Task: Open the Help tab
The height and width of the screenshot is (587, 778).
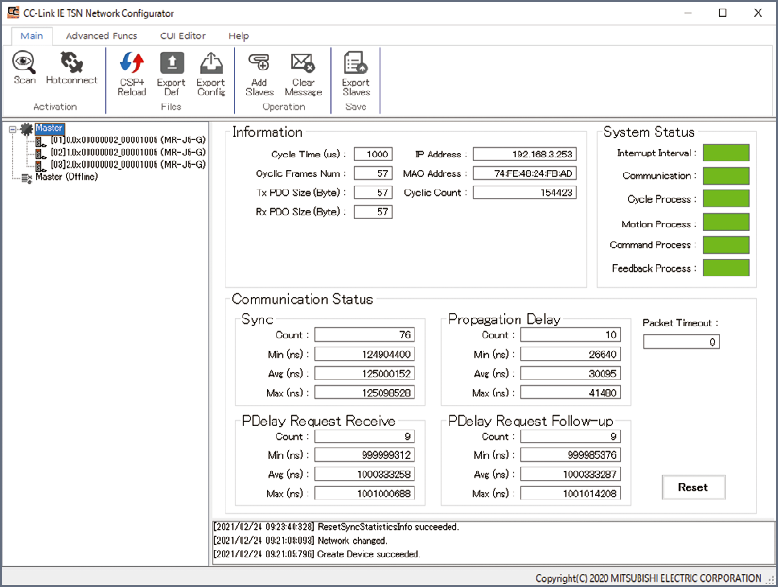Action: tap(239, 36)
